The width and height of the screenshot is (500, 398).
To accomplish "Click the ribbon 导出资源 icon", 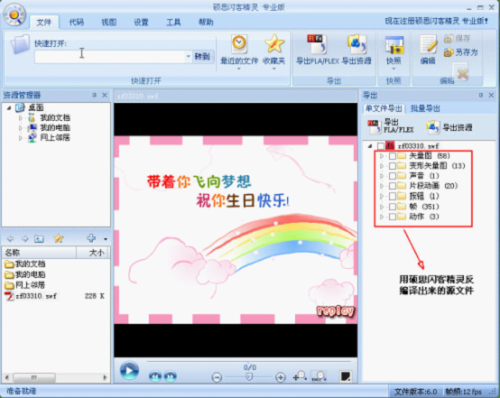I will click(356, 44).
